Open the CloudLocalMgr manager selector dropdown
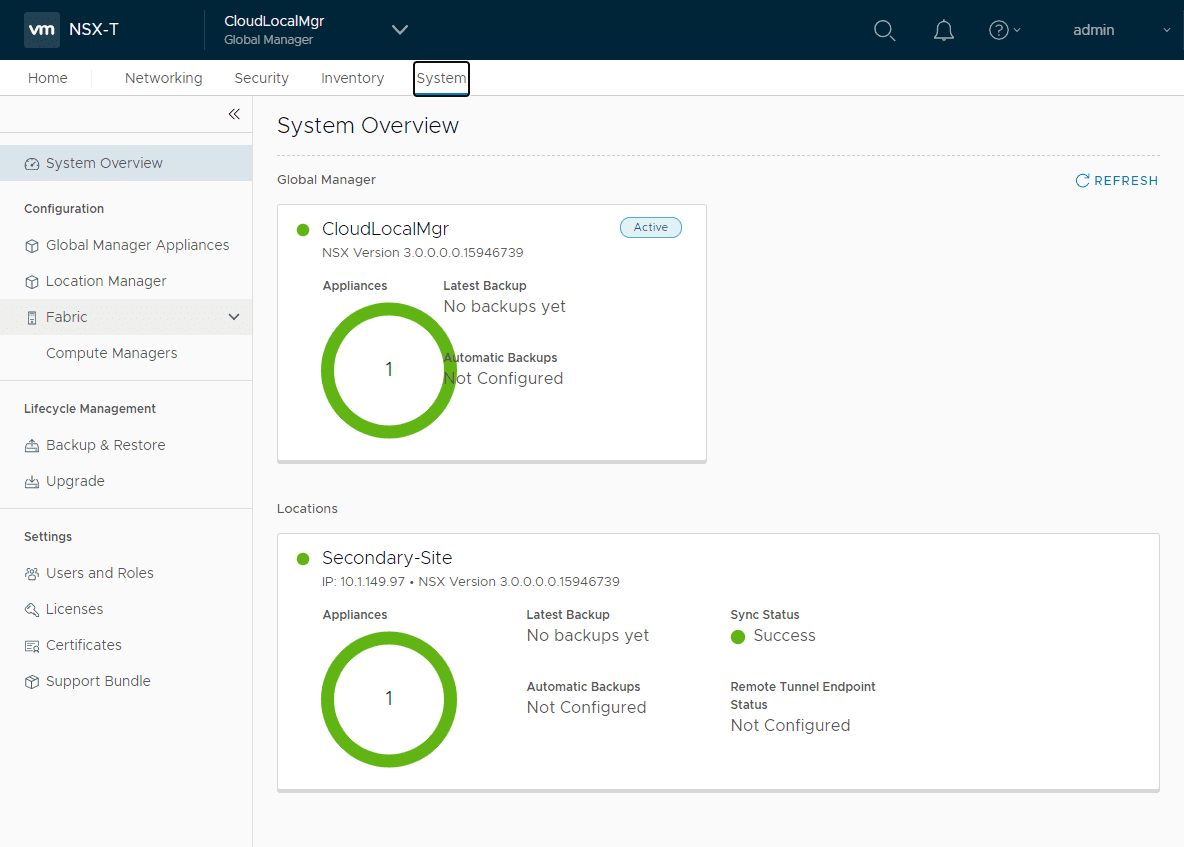This screenshot has width=1184, height=847. [x=399, y=30]
